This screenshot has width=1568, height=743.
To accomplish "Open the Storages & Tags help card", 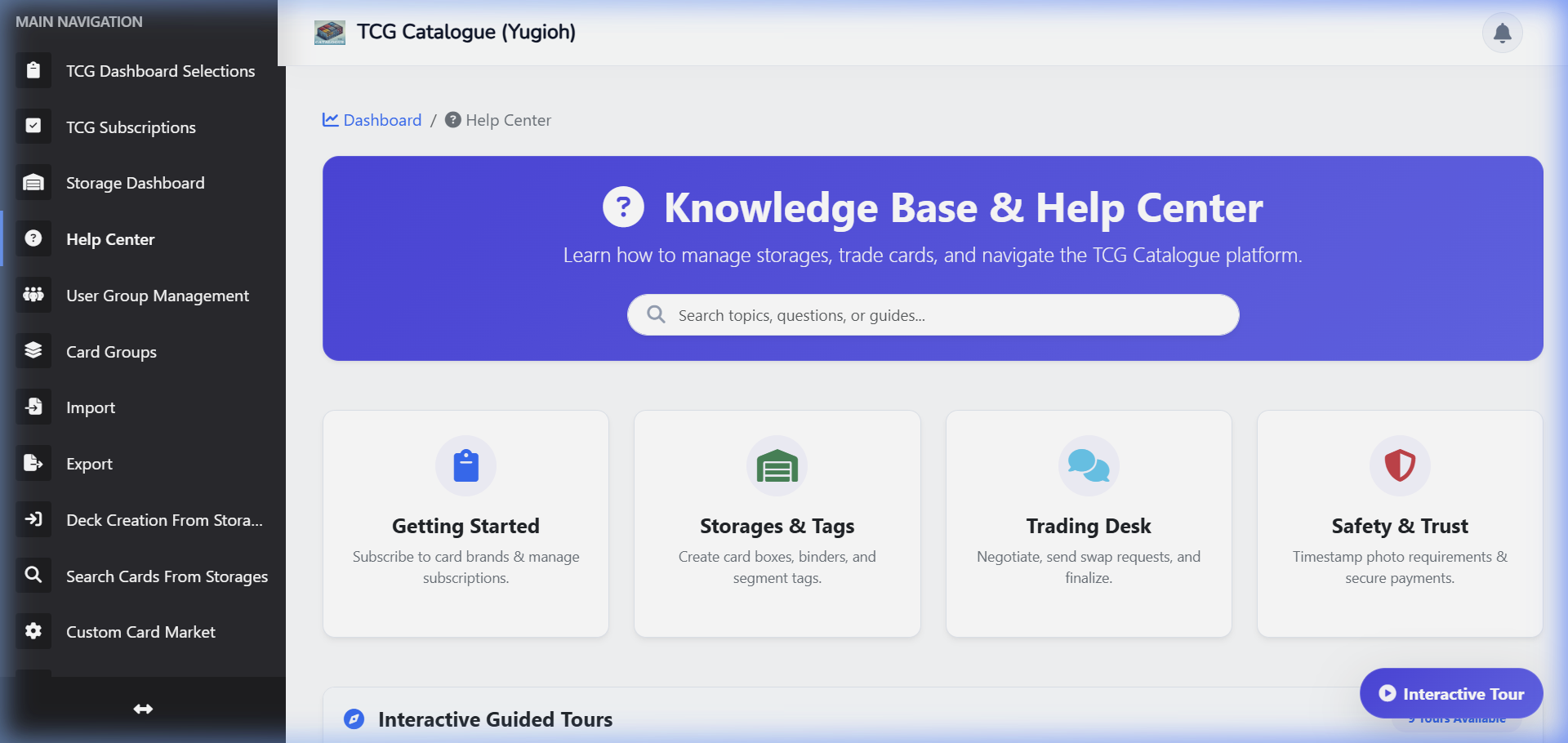I will click(777, 523).
